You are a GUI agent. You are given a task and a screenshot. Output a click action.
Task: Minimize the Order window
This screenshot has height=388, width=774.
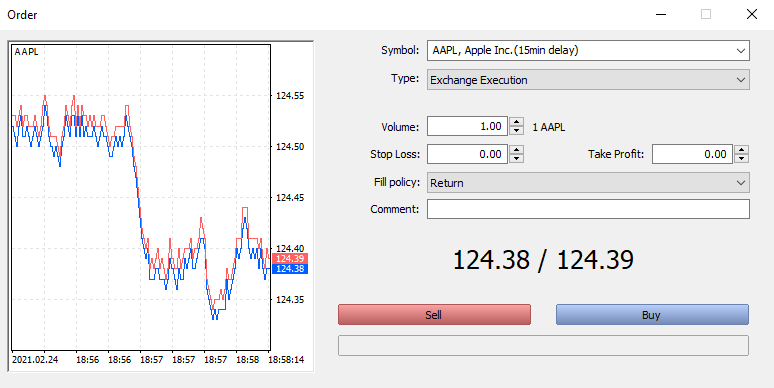click(x=661, y=14)
